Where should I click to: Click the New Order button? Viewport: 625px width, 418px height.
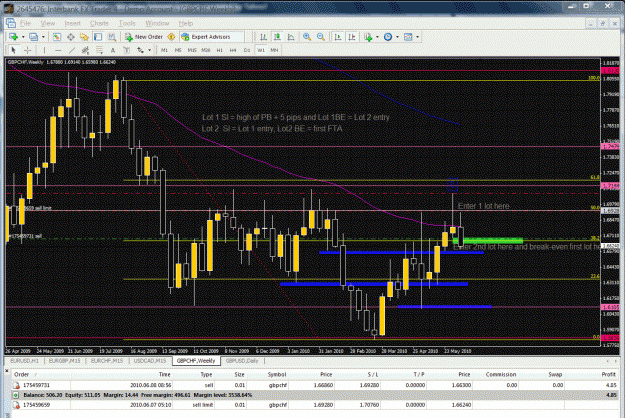point(144,37)
